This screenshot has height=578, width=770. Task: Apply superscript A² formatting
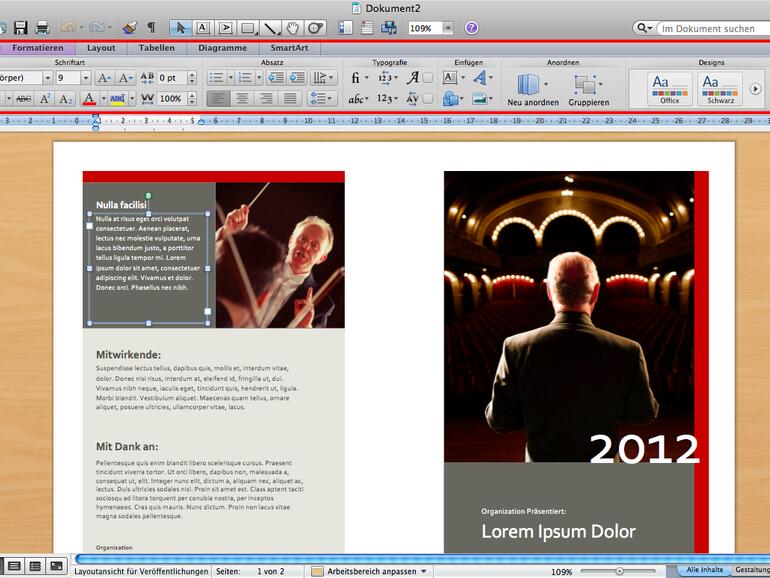pyautogui.click(x=45, y=99)
